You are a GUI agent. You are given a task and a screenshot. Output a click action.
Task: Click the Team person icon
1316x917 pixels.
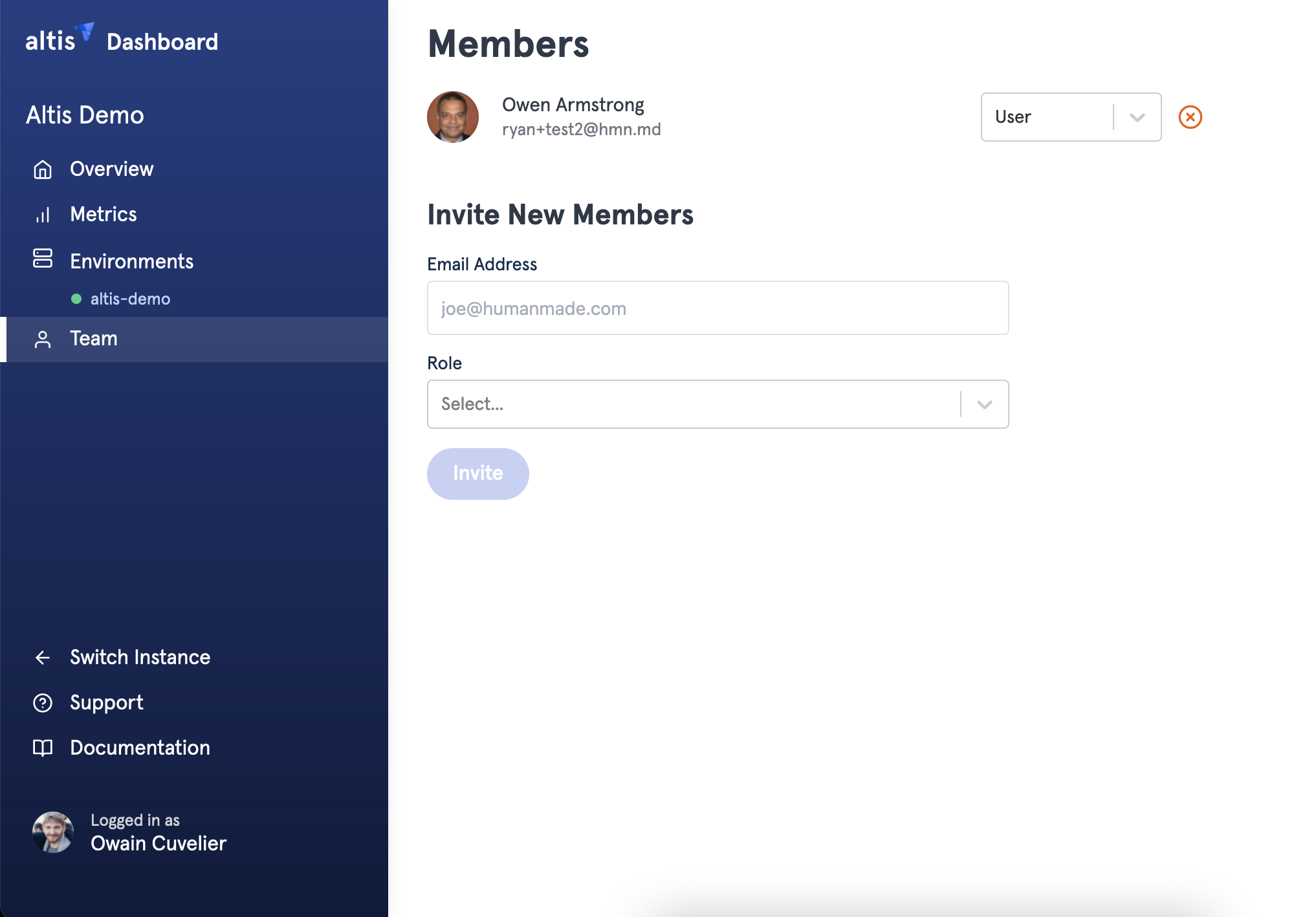tap(43, 340)
